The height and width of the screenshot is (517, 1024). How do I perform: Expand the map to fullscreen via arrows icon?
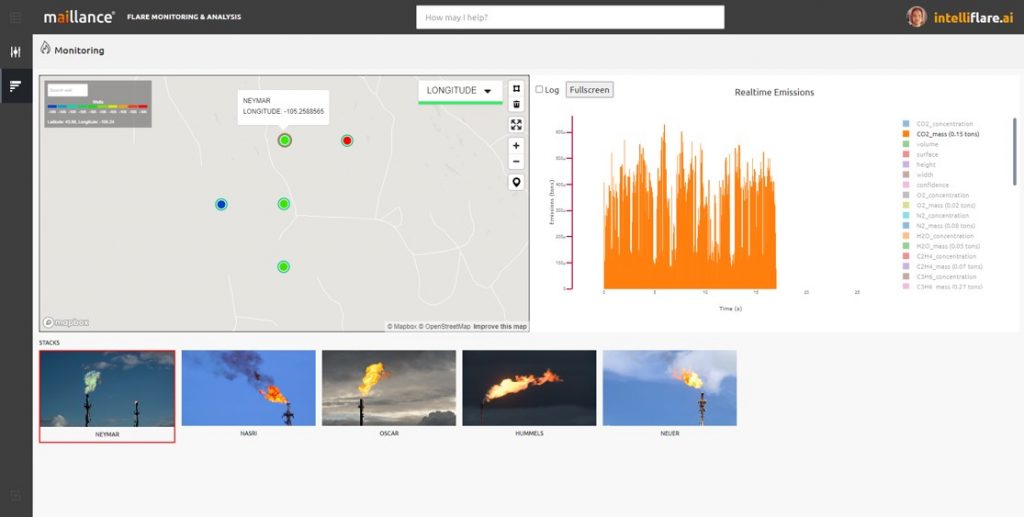tap(516, 125)
